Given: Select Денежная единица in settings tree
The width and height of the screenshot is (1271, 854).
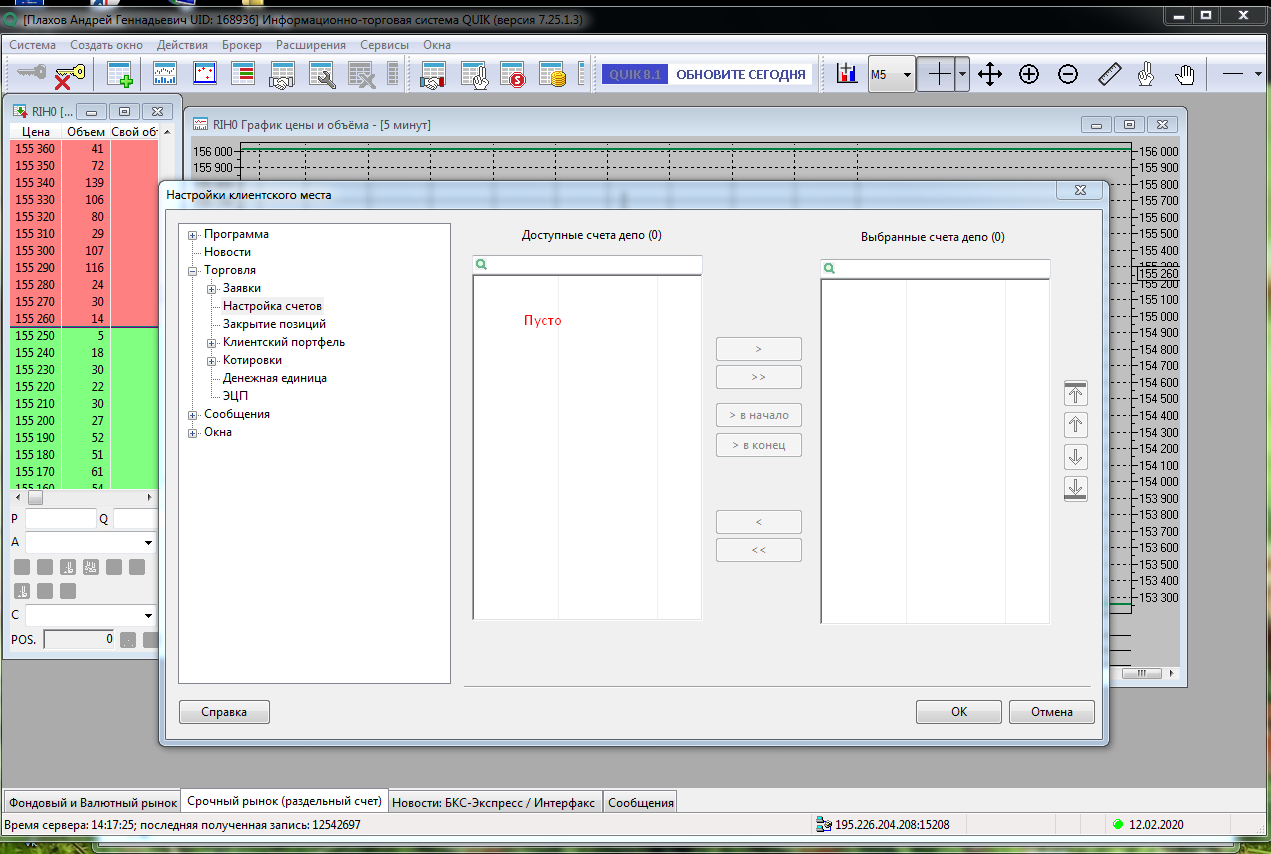Looking at the screenshot, I should [x=275, y=378].
